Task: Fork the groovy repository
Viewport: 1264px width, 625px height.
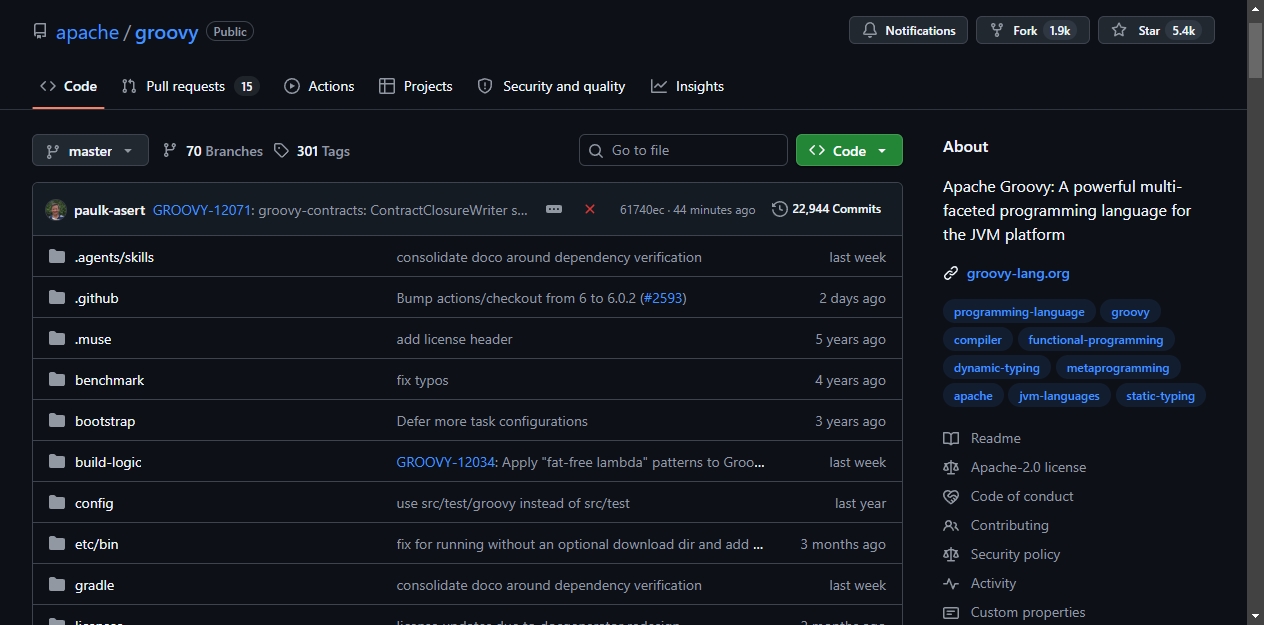Action: pyautogui.click(x=1032, y=31)
